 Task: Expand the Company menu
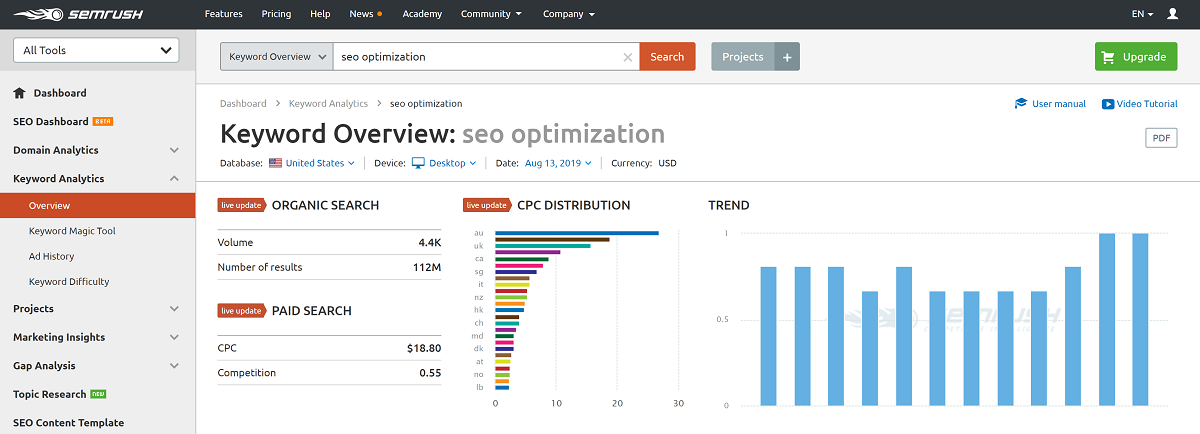pyautogui.click(x=569, y=14)
